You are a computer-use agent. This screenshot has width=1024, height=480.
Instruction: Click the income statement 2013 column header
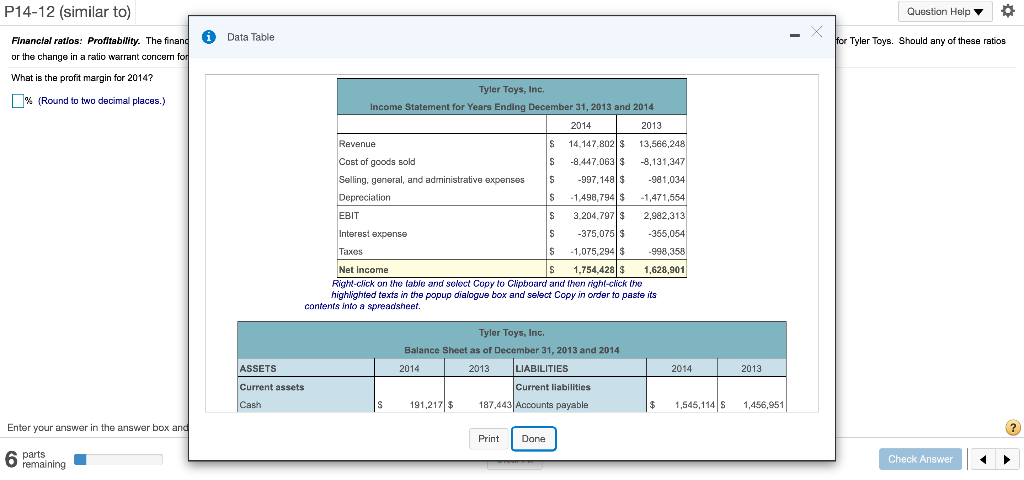click(651, 125)
